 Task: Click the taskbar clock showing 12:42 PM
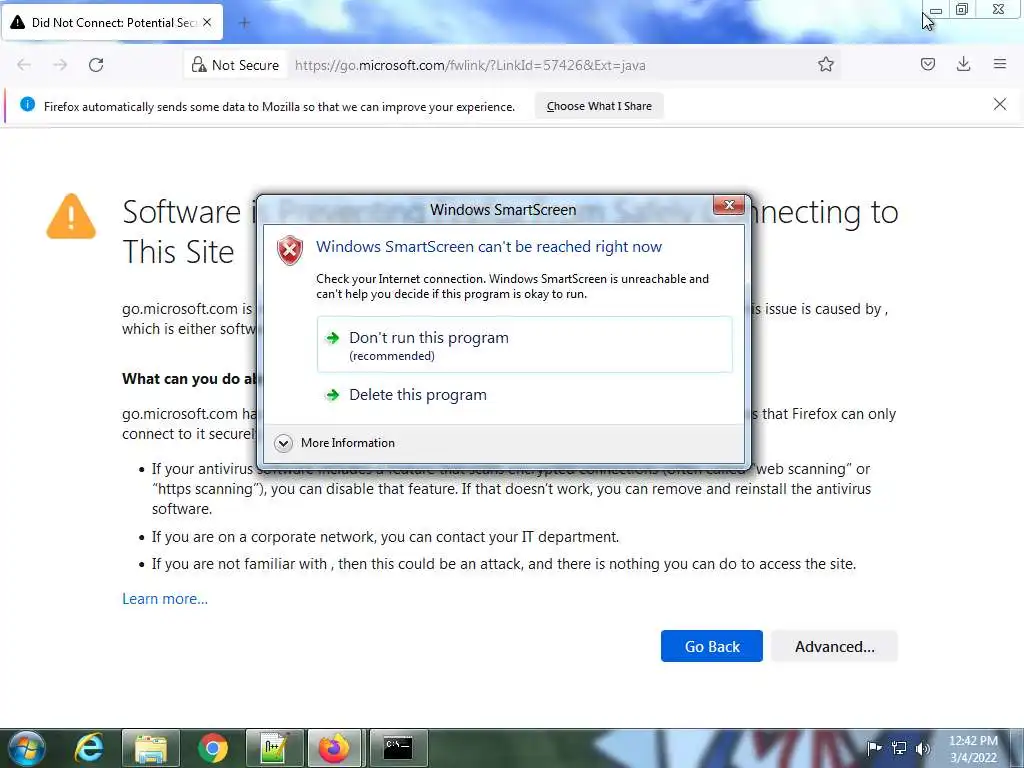click(973, 749)
